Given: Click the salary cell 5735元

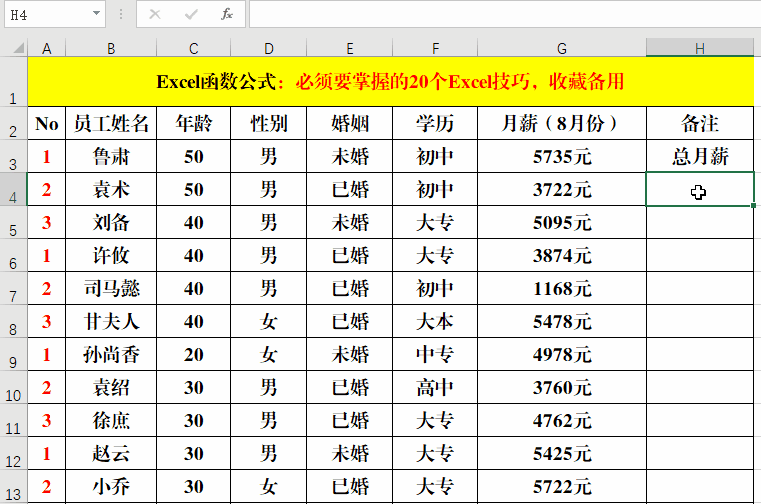Looking at the screenshot, I should (x=562, y=156).
